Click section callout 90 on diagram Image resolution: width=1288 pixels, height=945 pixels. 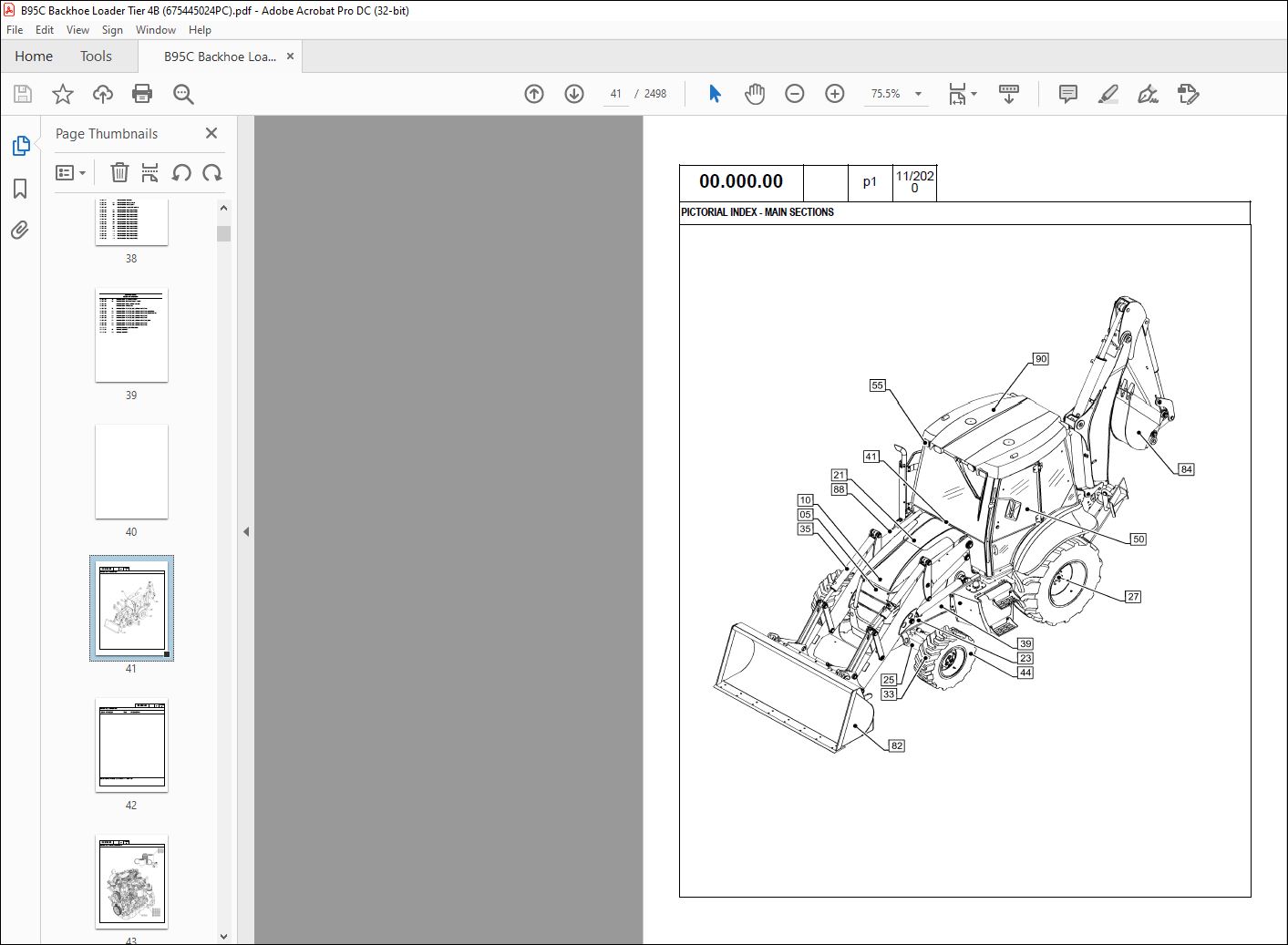1041,359
